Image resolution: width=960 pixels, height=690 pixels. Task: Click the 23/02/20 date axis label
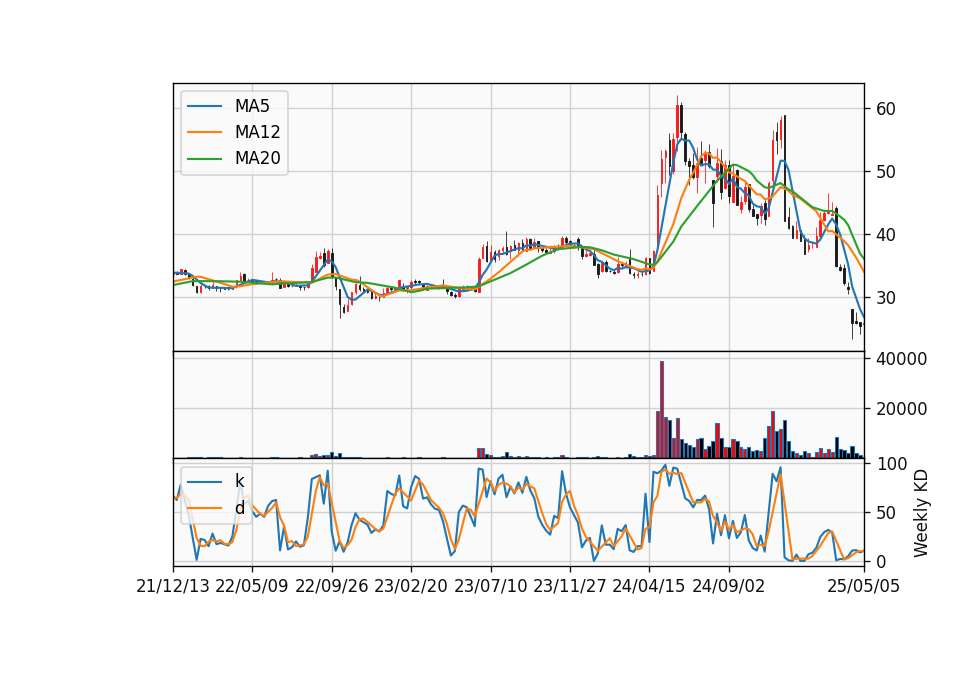411,586
